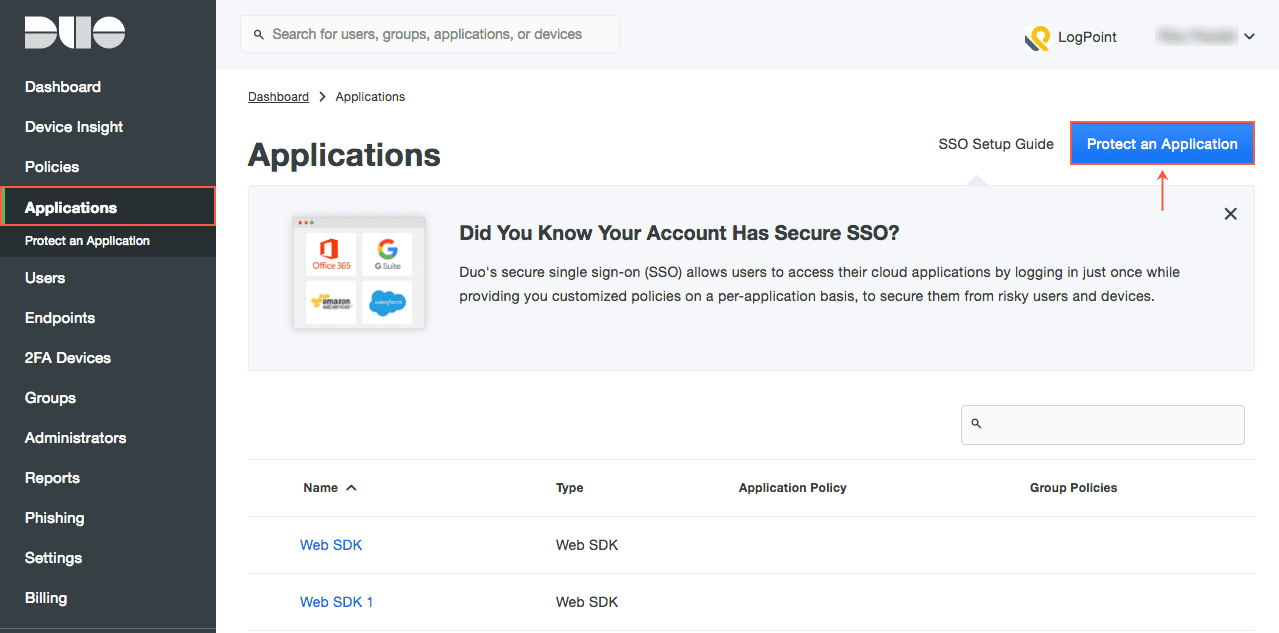Viewport: 1279px width, 633px height.
Task: Open the Reports section
Action: [52, 477]
